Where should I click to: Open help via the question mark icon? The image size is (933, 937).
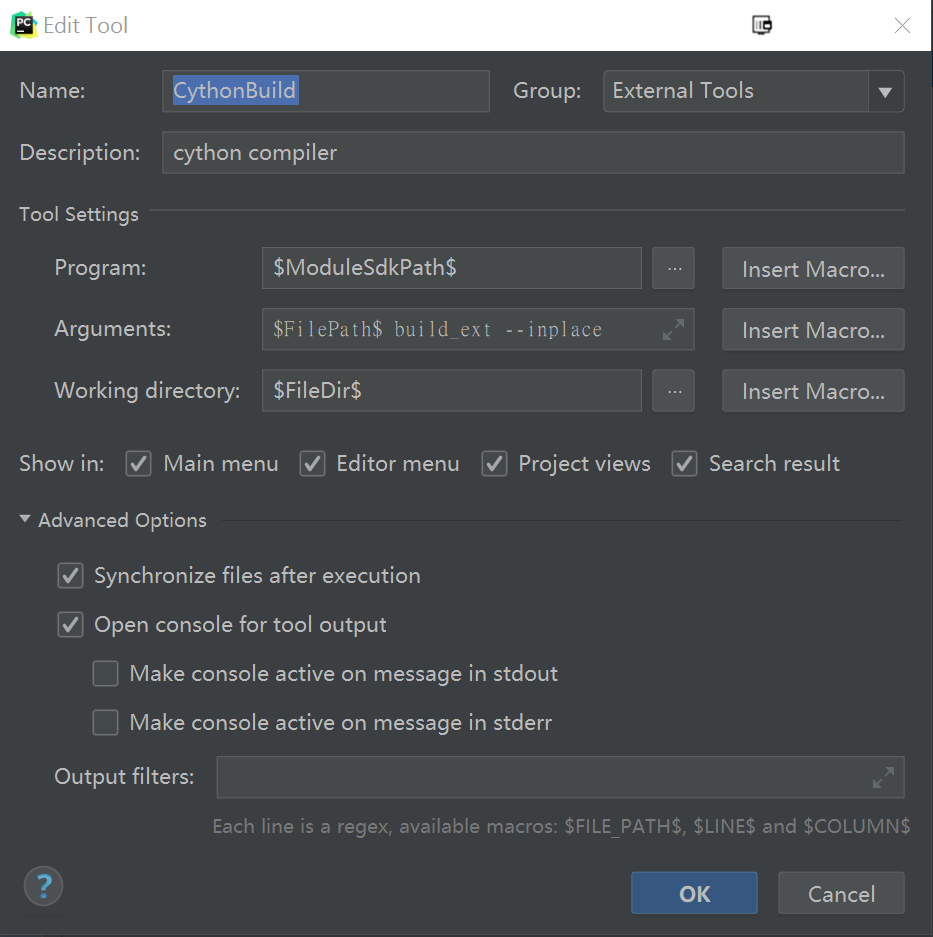[x=42, y=887]
